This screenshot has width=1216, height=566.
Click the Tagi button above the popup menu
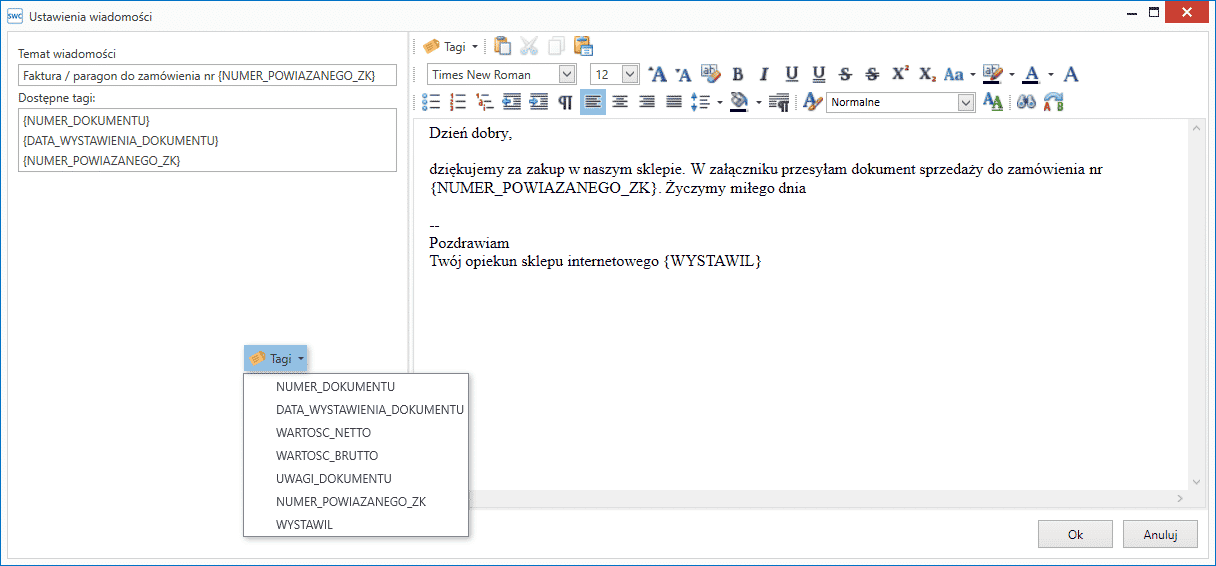pos(276,358)
